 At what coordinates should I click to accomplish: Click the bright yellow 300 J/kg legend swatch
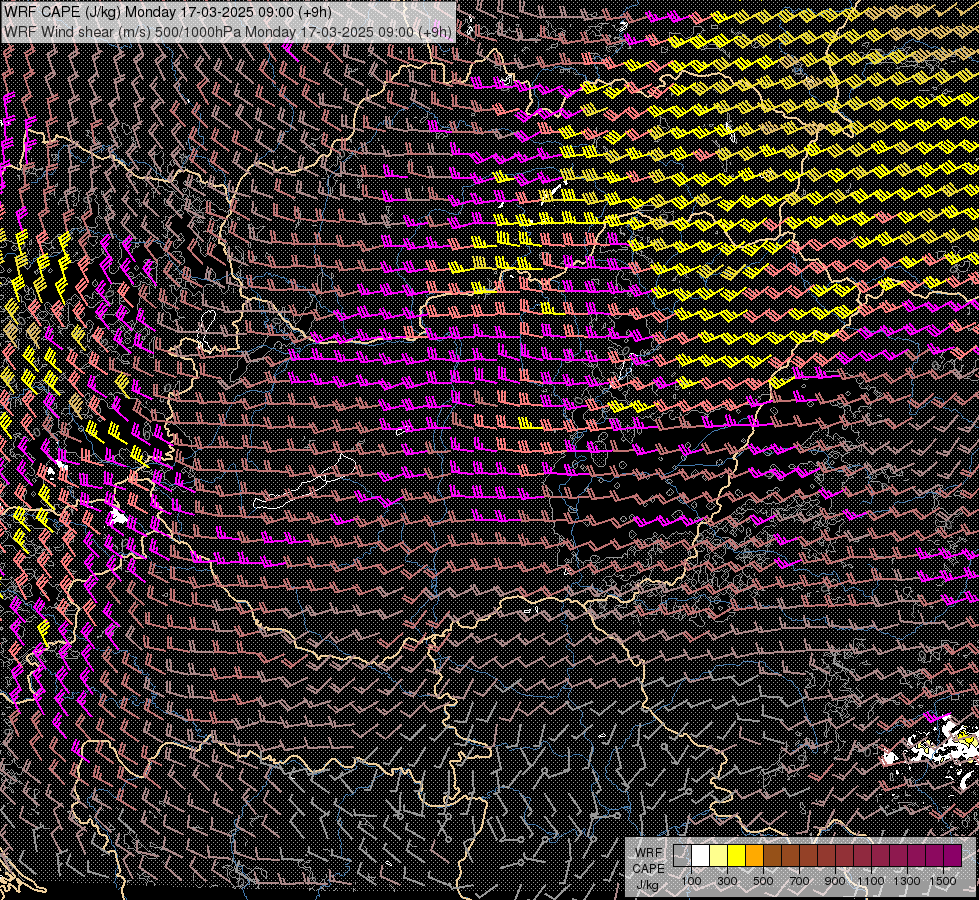coord(737,855)
